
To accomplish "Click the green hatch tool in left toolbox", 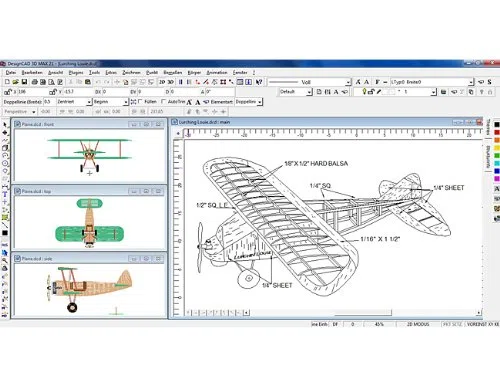I will tap(5, 217).
